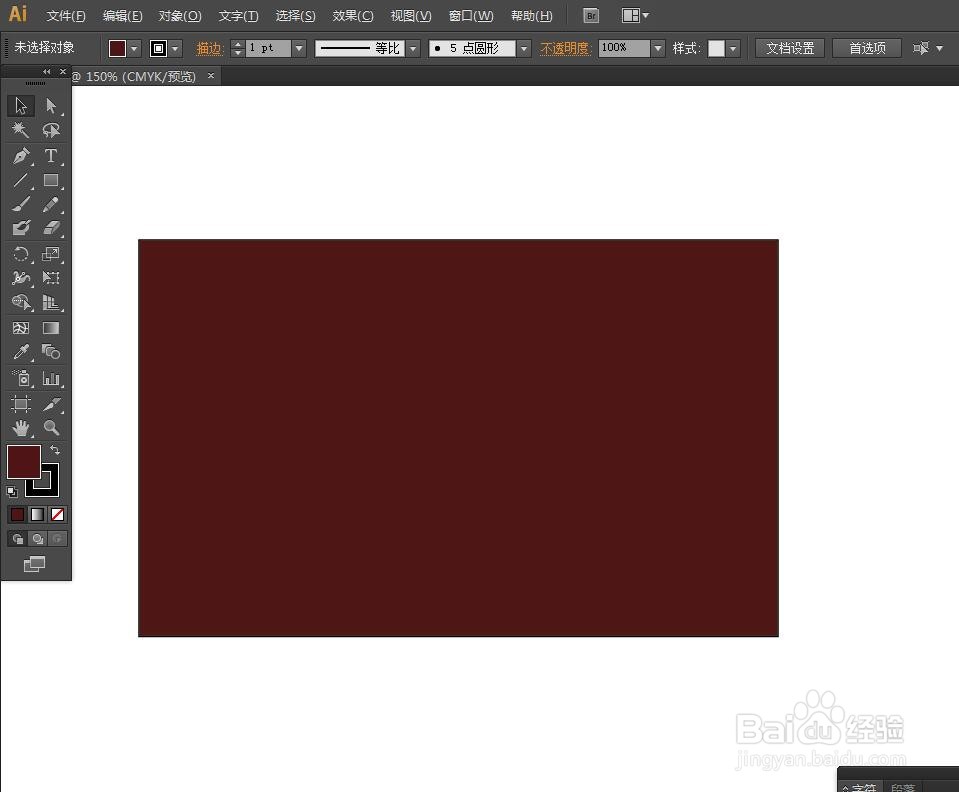Open variable width profile dropdown

coord(413,48)
